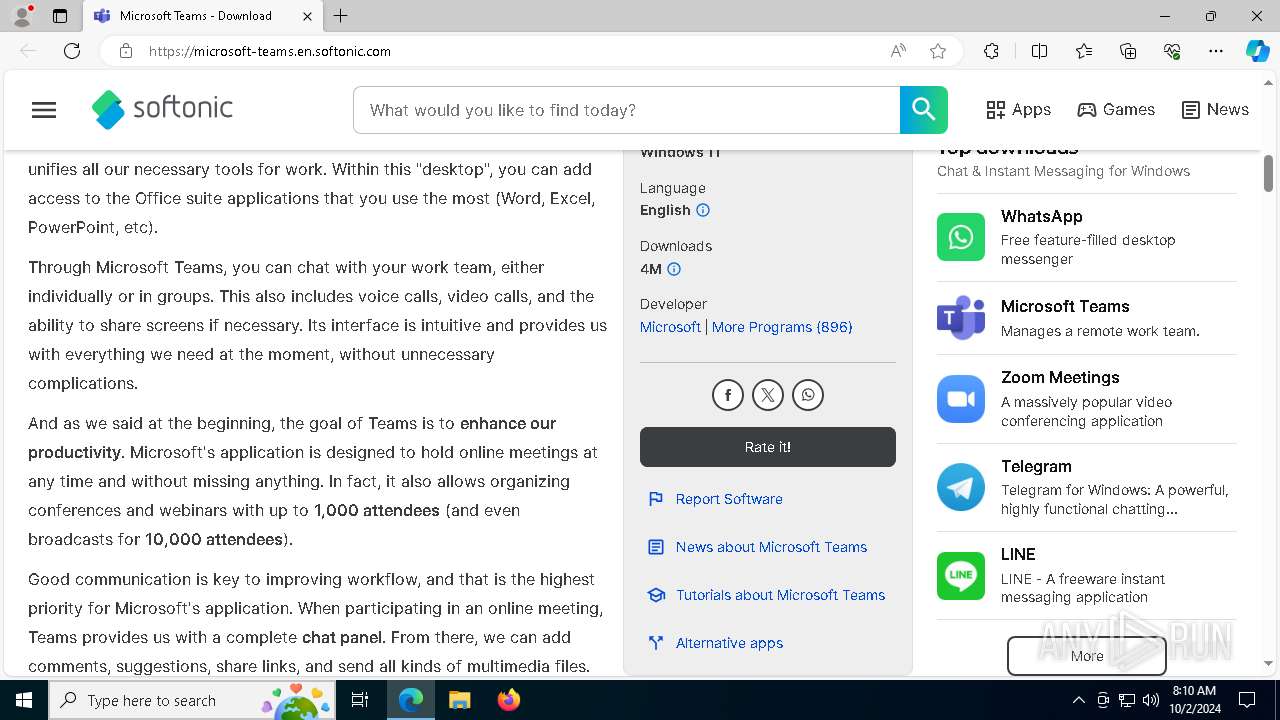Open Apps menu in Softonic header
Screen dimensions: 1280x720
coord(1018,110)
